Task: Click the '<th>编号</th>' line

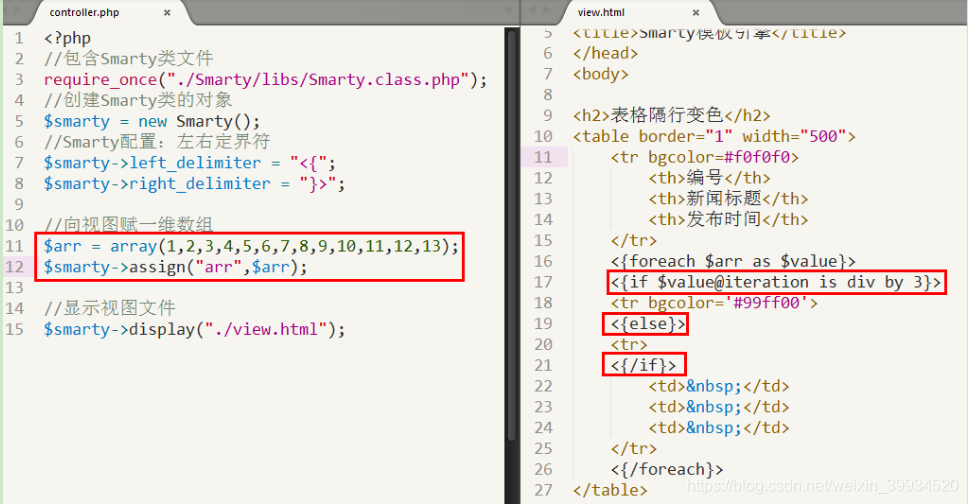Action: point(709,178)
